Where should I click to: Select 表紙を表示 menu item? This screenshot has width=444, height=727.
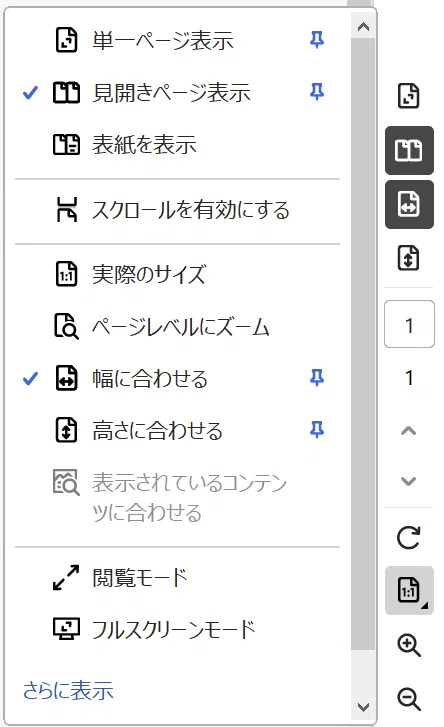pos(178,145)
